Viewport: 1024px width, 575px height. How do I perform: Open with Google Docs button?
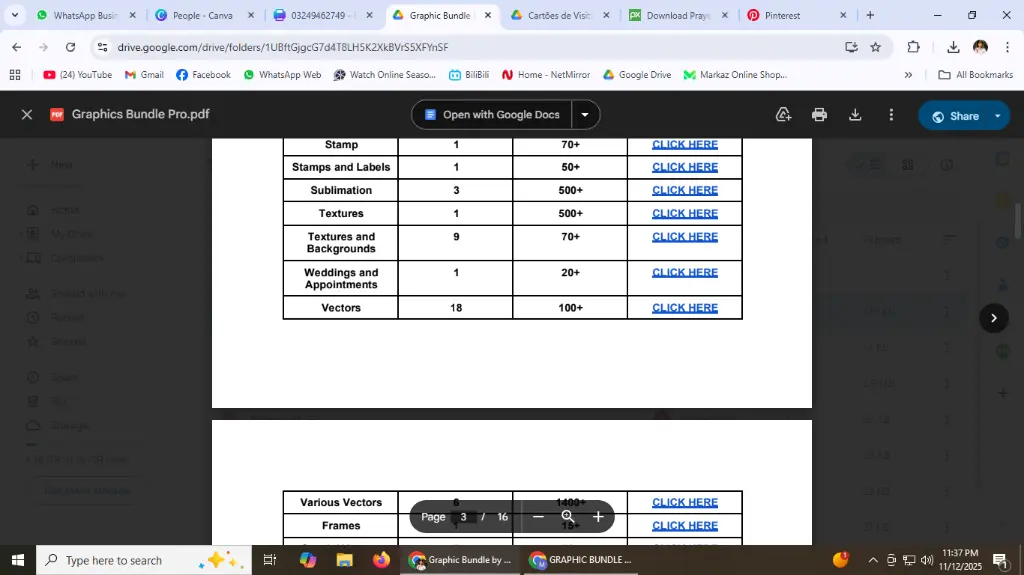492,115
